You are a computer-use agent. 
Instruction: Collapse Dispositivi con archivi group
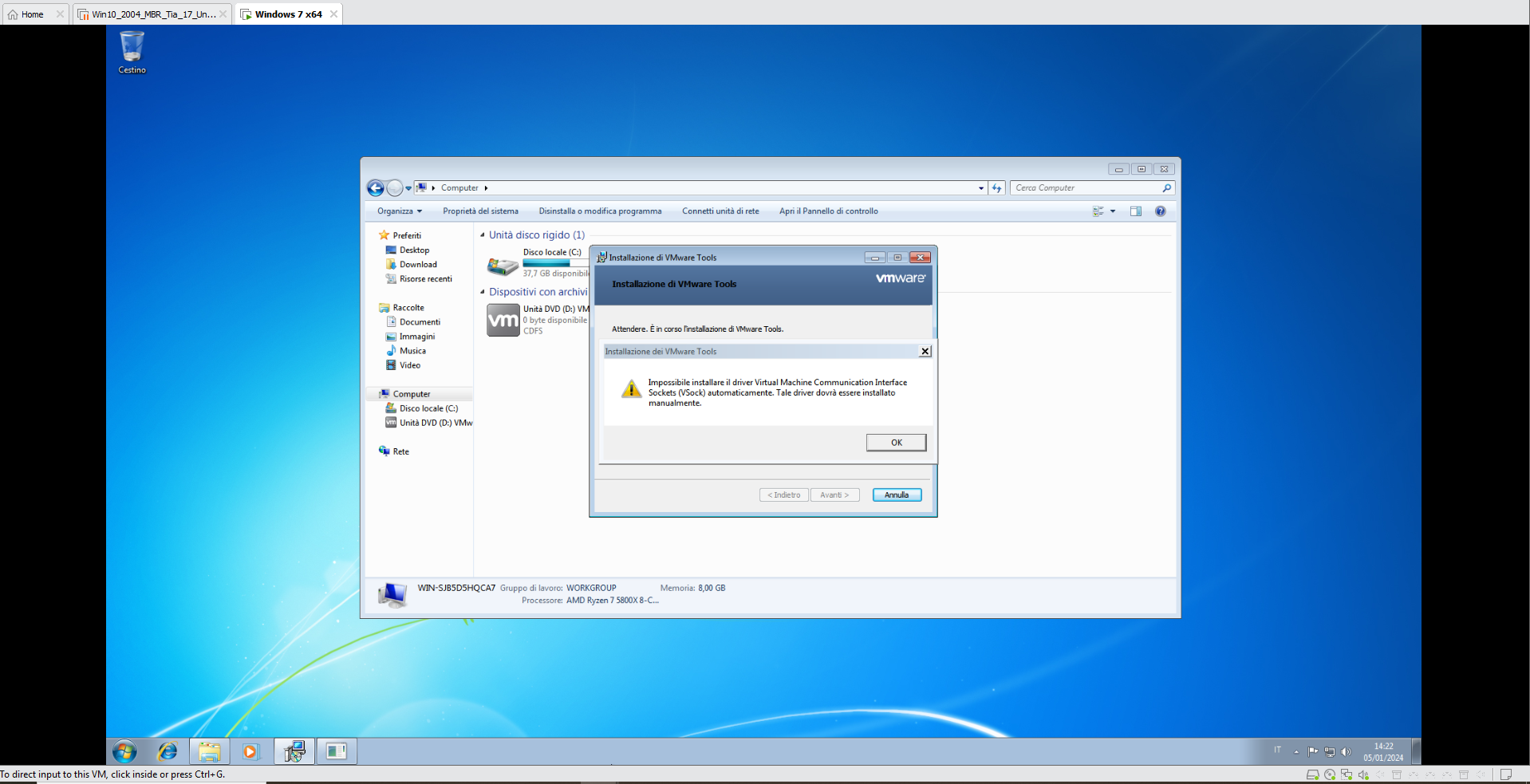[482, 292]
